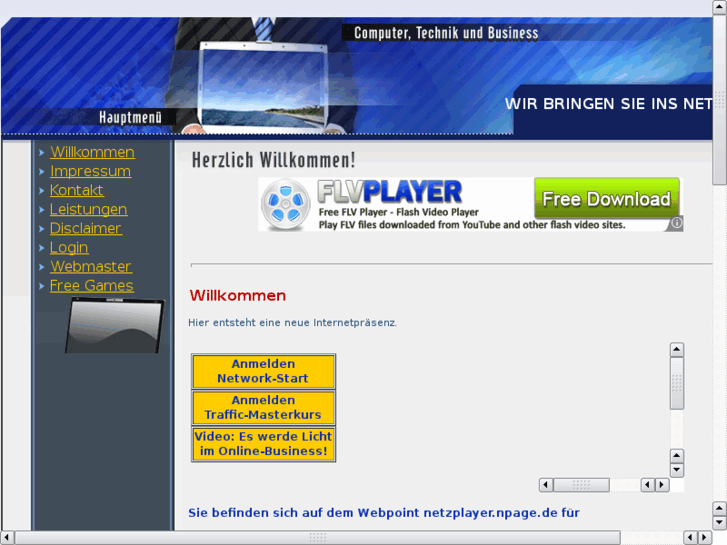Open the Leistungen menu entry
Viewport: 727px width, 545px height.
coord(89,209)
